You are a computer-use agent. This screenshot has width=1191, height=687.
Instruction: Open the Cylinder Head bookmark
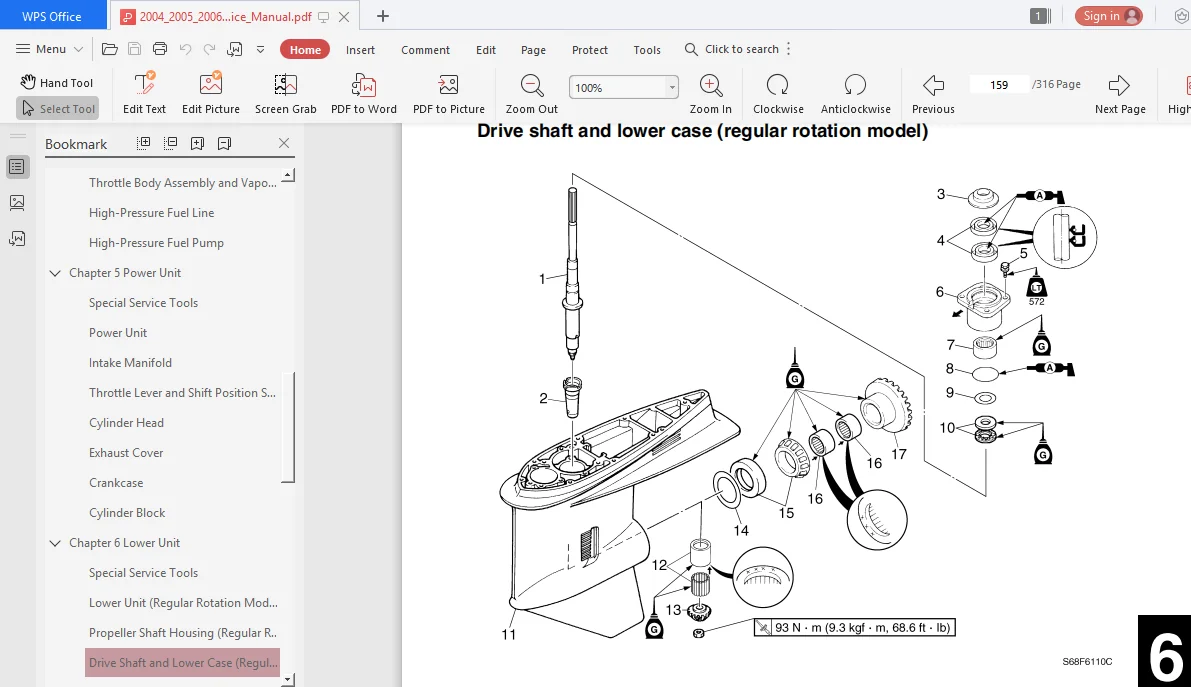tap(126, 423)
